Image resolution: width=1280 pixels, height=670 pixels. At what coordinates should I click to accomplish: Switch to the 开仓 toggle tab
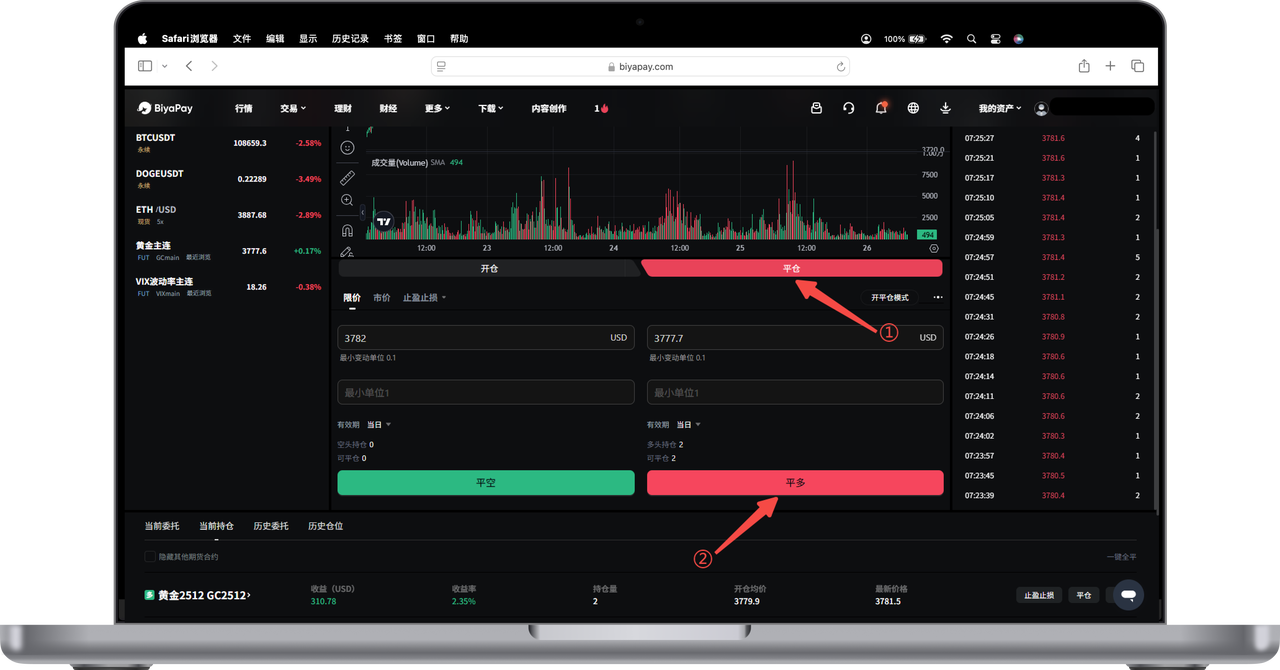tap(489, 269)
